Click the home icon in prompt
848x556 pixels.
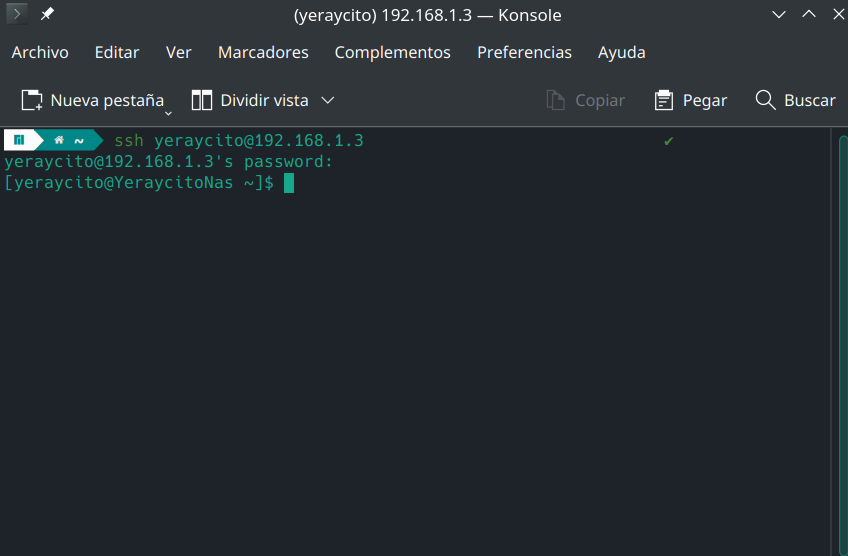click(x=59, y=141)
